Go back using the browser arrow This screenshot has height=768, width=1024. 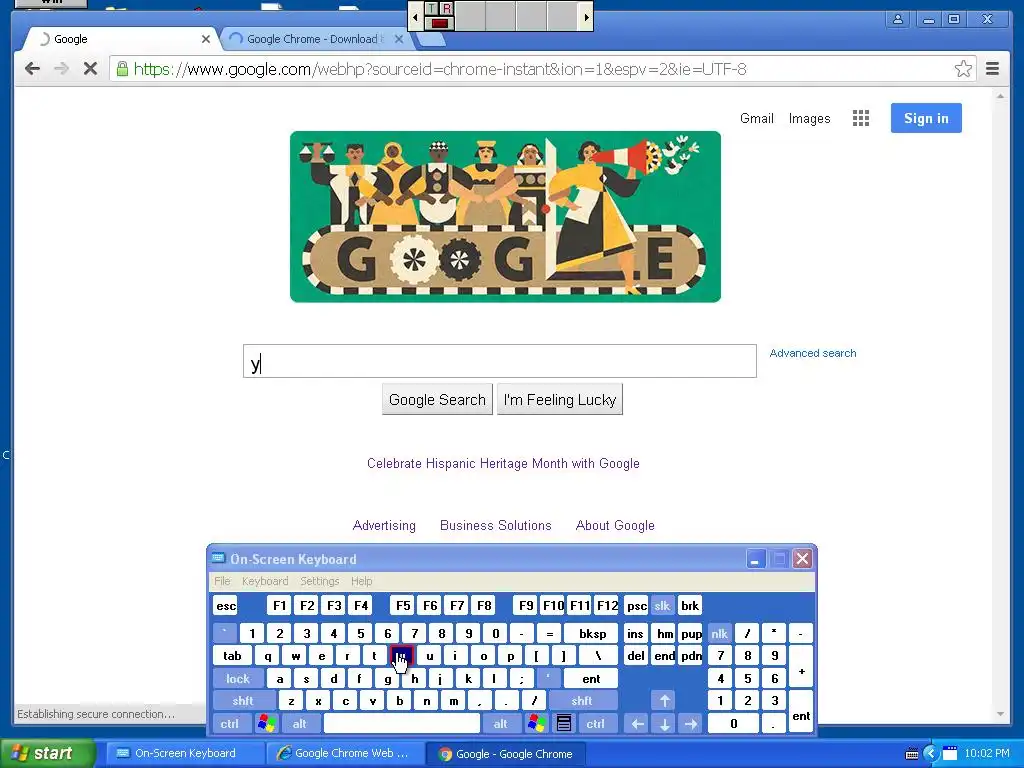(32, 69)
